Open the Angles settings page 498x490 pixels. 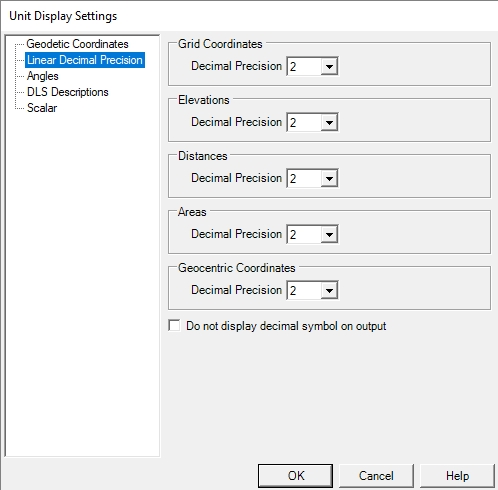[43, 76]
